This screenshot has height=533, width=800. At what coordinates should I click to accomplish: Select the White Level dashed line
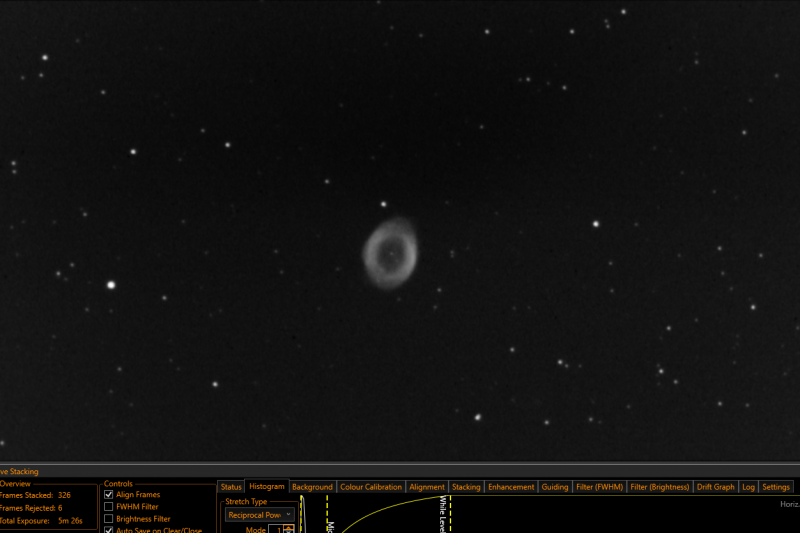click(451, 514)
